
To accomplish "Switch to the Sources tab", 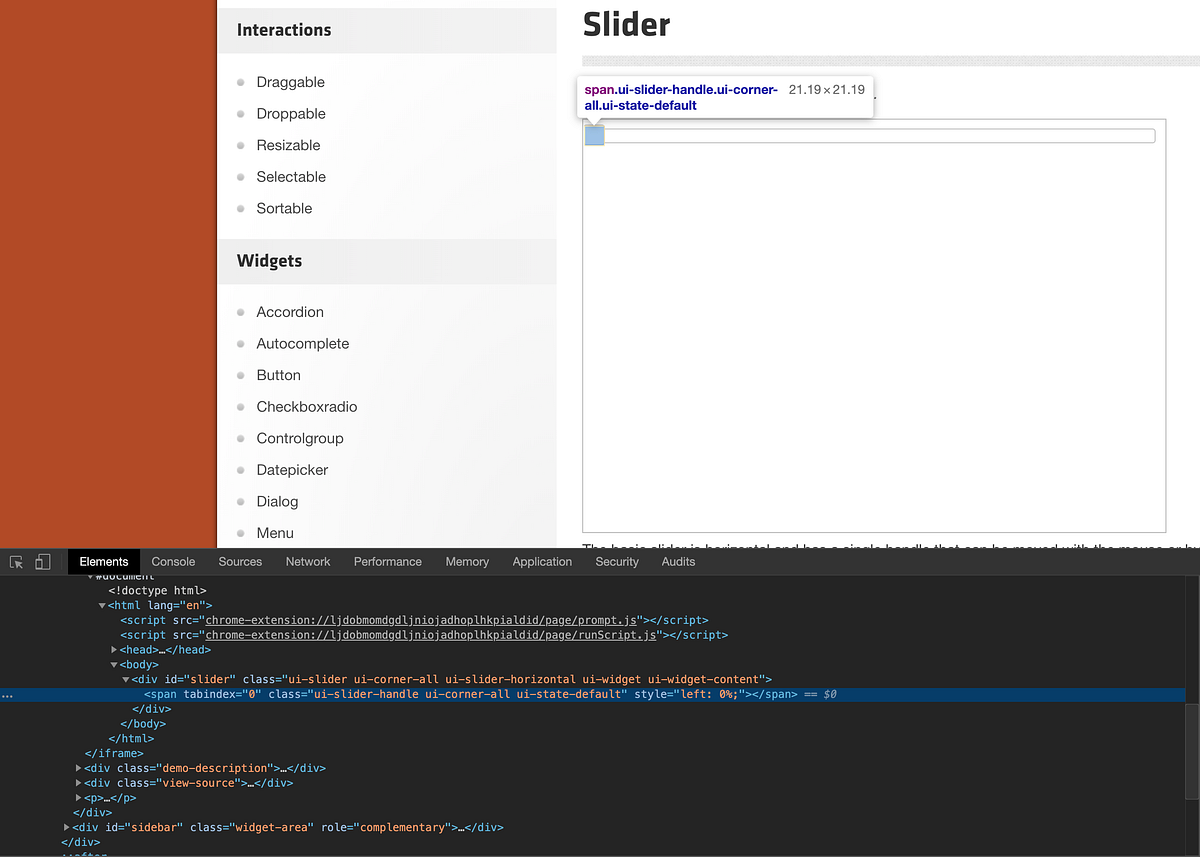I will (240, 561).
